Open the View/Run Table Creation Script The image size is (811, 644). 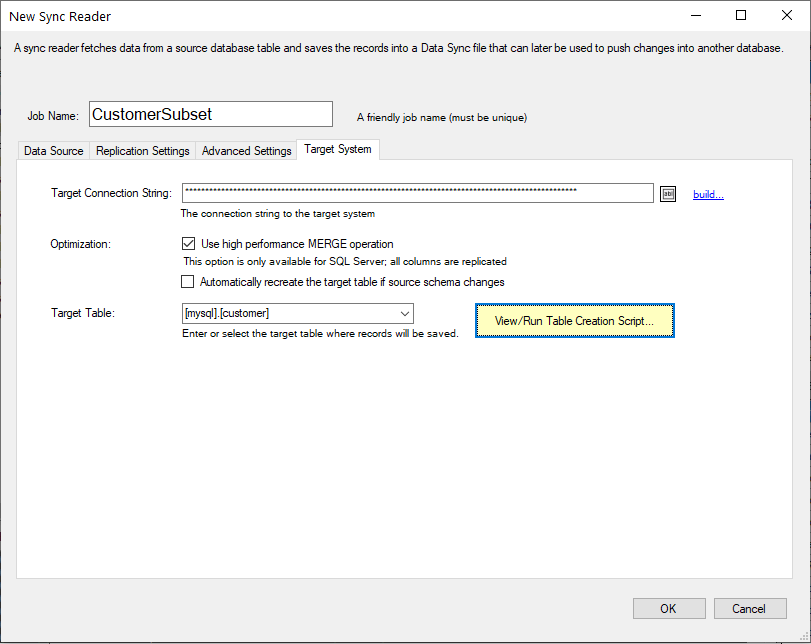point(574,321)
